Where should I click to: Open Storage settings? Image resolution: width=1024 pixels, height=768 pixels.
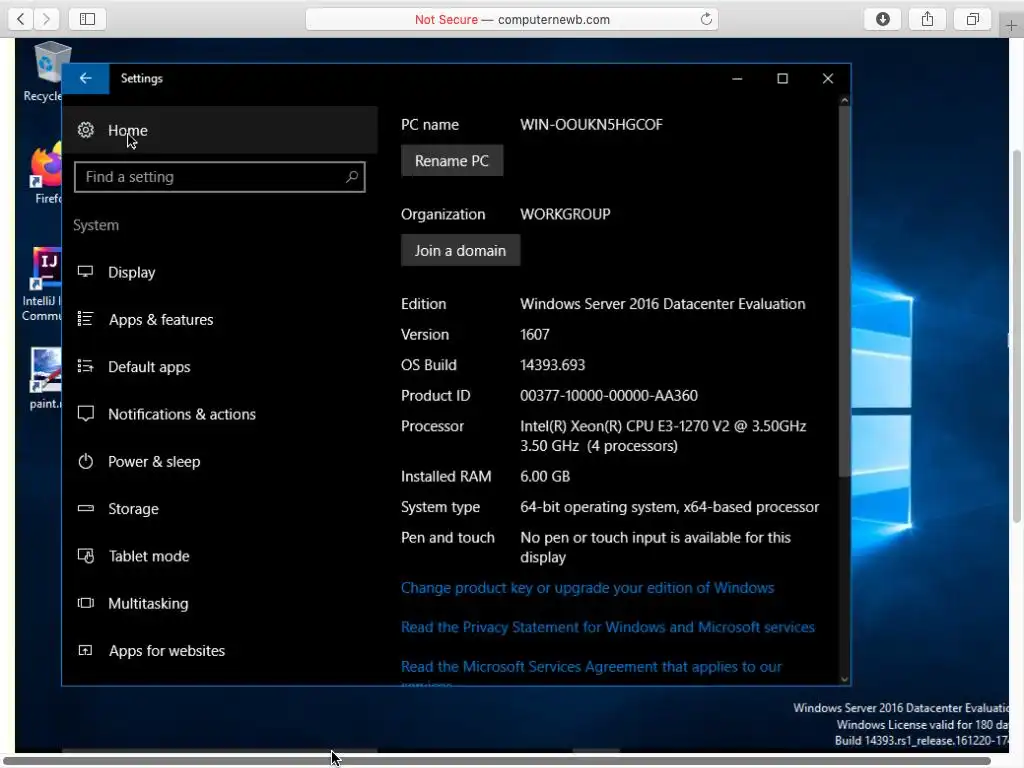pyautogui.click(x=220, y=509)
